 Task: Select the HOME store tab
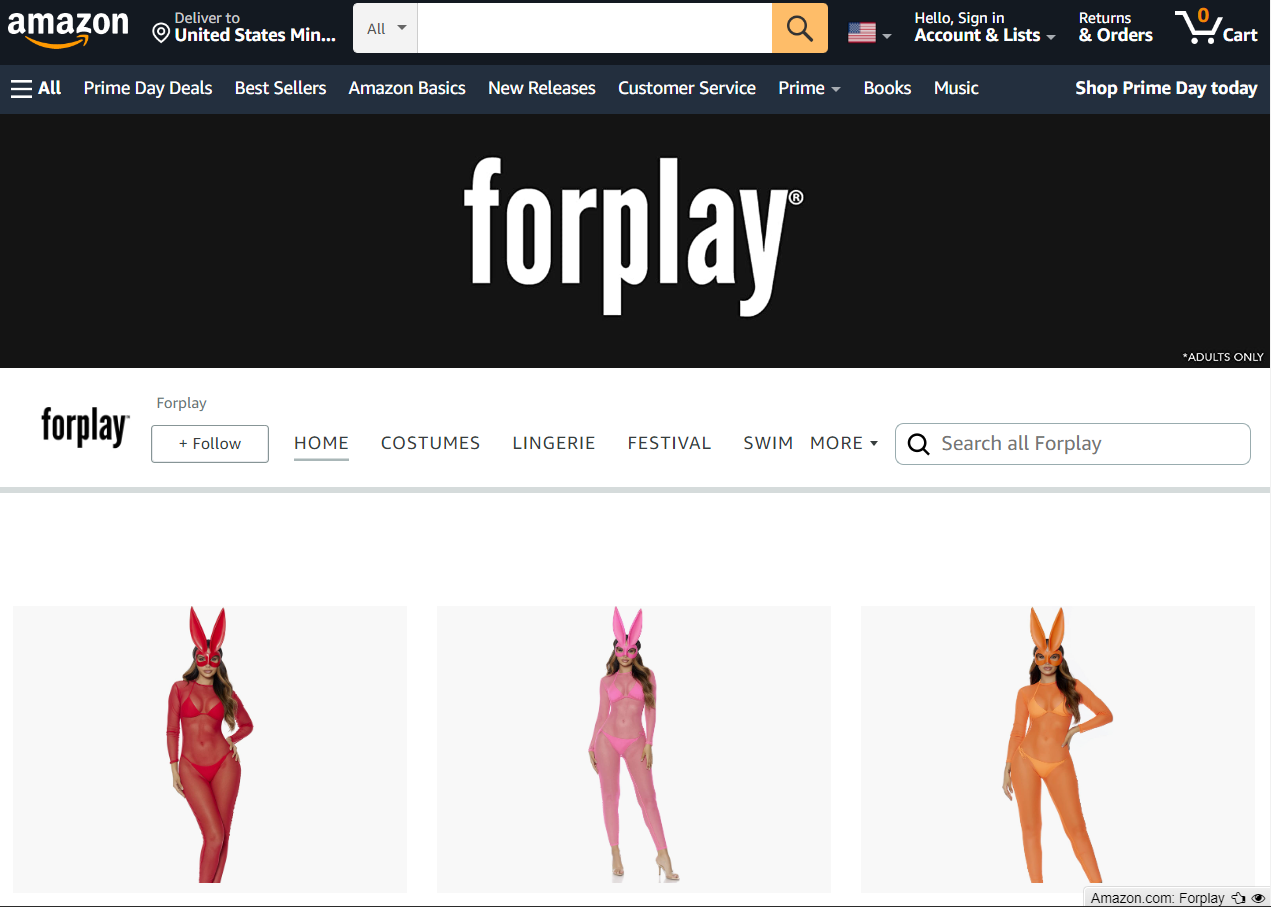[x=321, y=443]
